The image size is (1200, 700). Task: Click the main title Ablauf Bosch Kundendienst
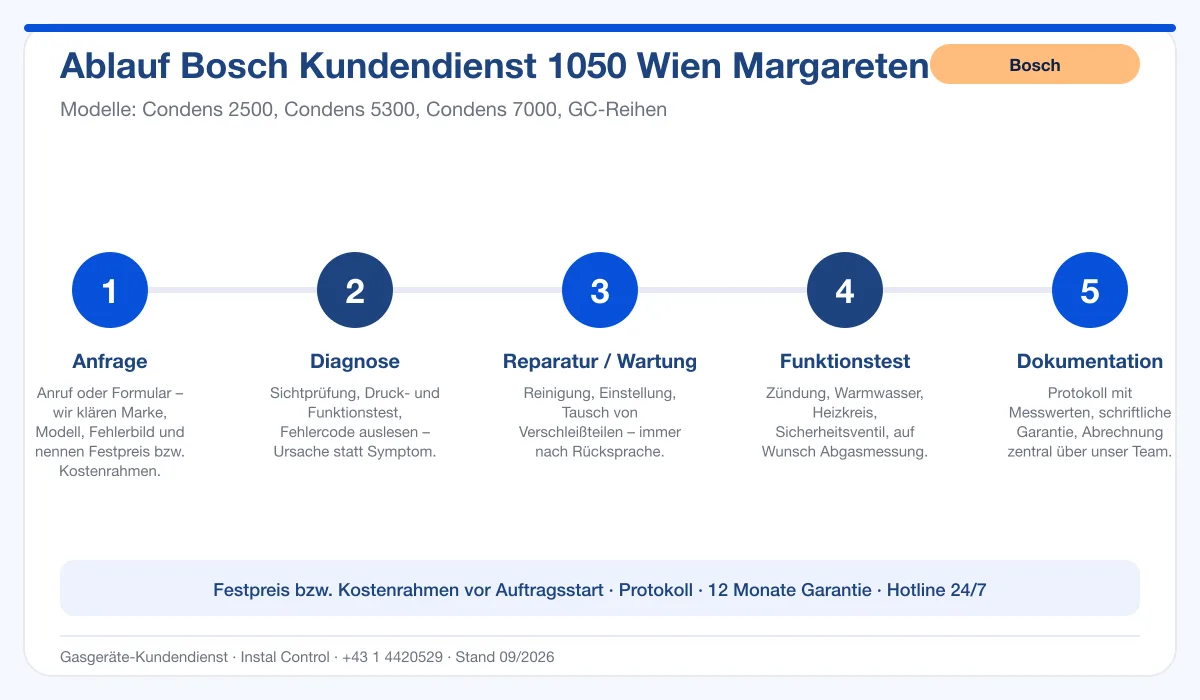(495, 65)
